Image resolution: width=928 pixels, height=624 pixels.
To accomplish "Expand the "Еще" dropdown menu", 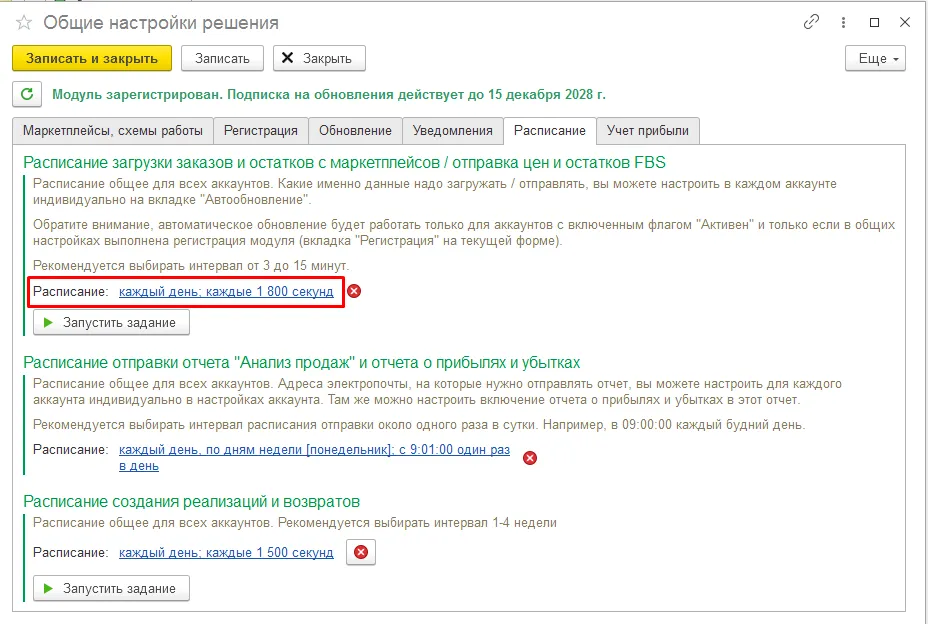I will tap(875, 59).
